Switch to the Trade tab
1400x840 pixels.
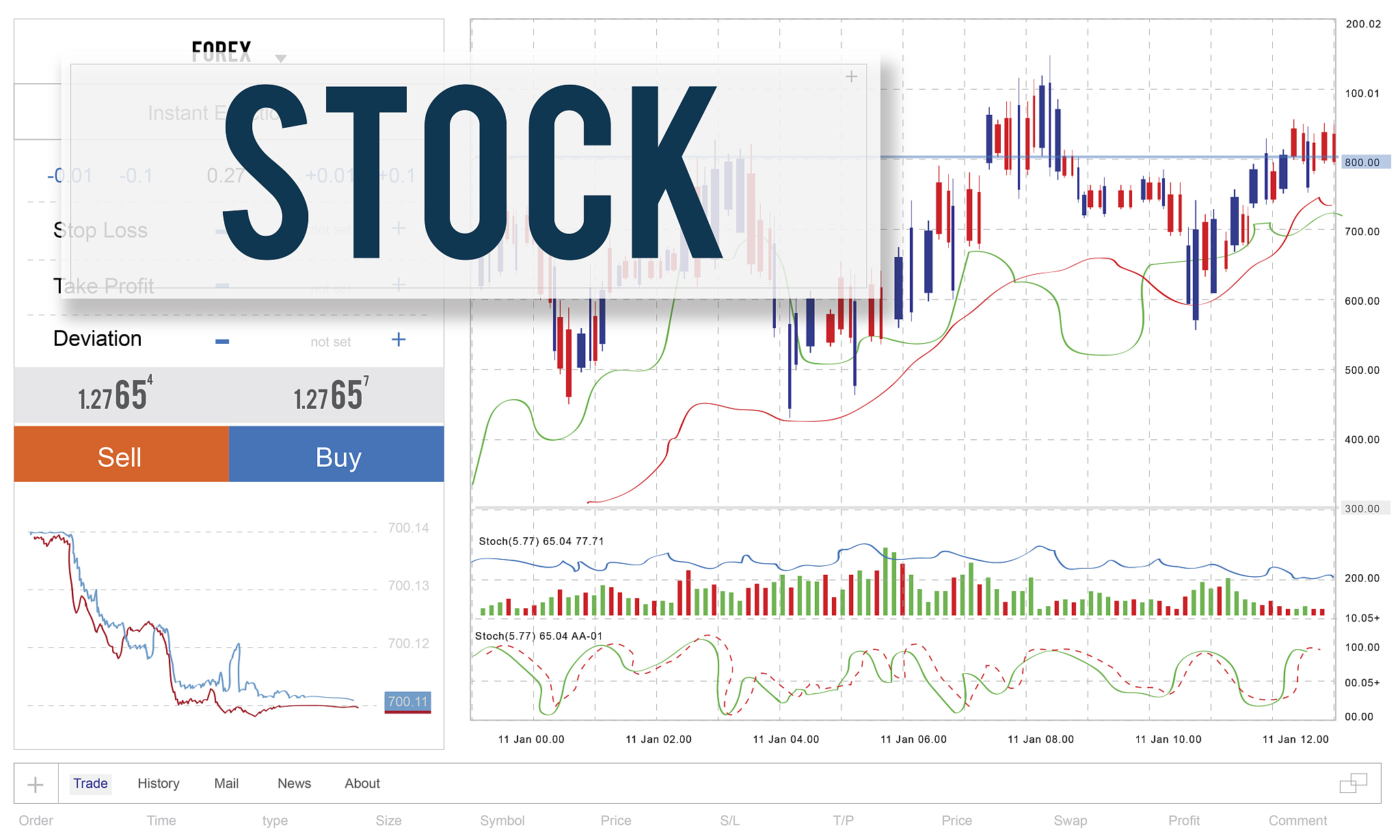pos(90,784)
